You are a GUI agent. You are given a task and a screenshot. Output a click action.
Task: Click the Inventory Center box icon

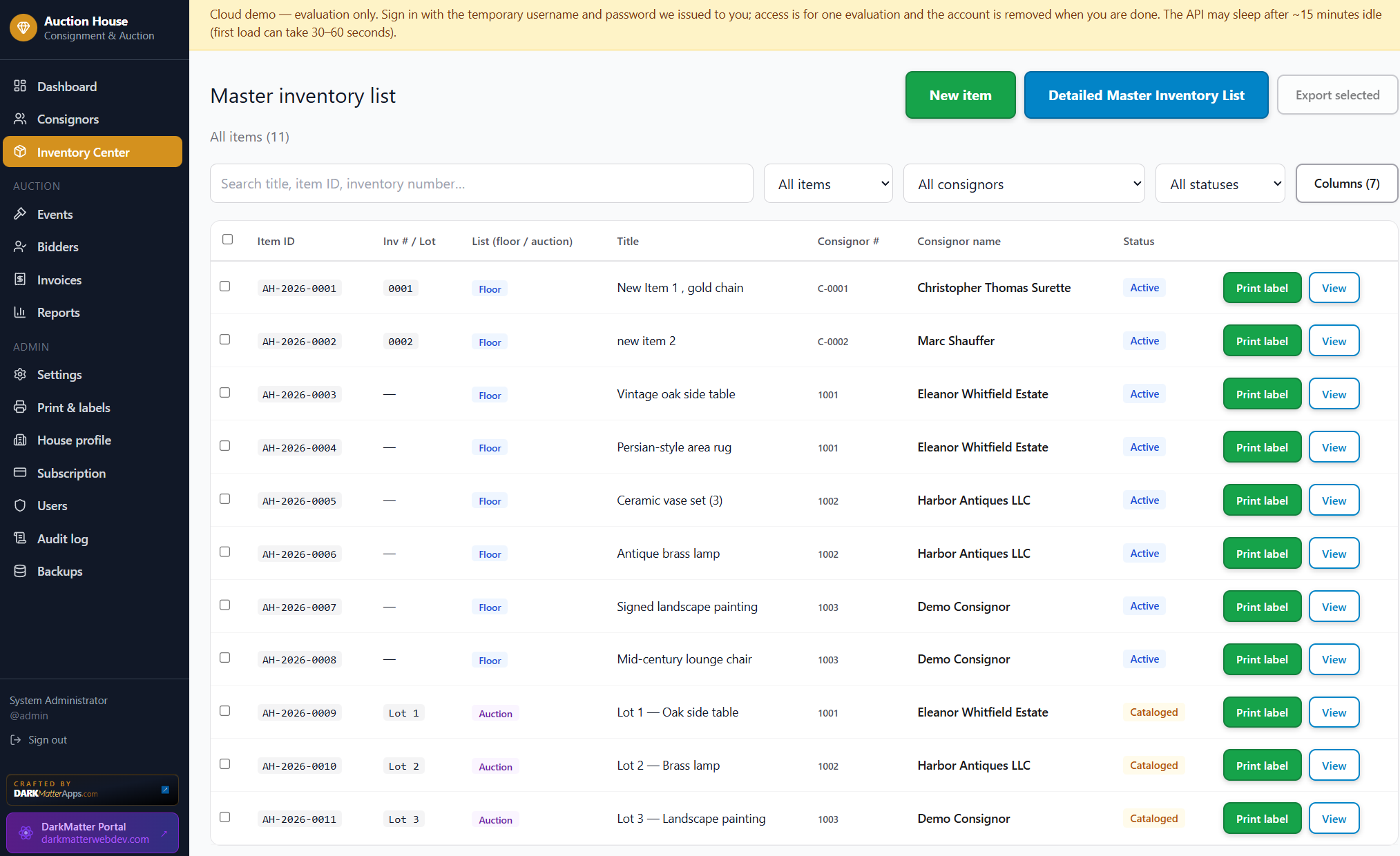[x=20, y=152]
